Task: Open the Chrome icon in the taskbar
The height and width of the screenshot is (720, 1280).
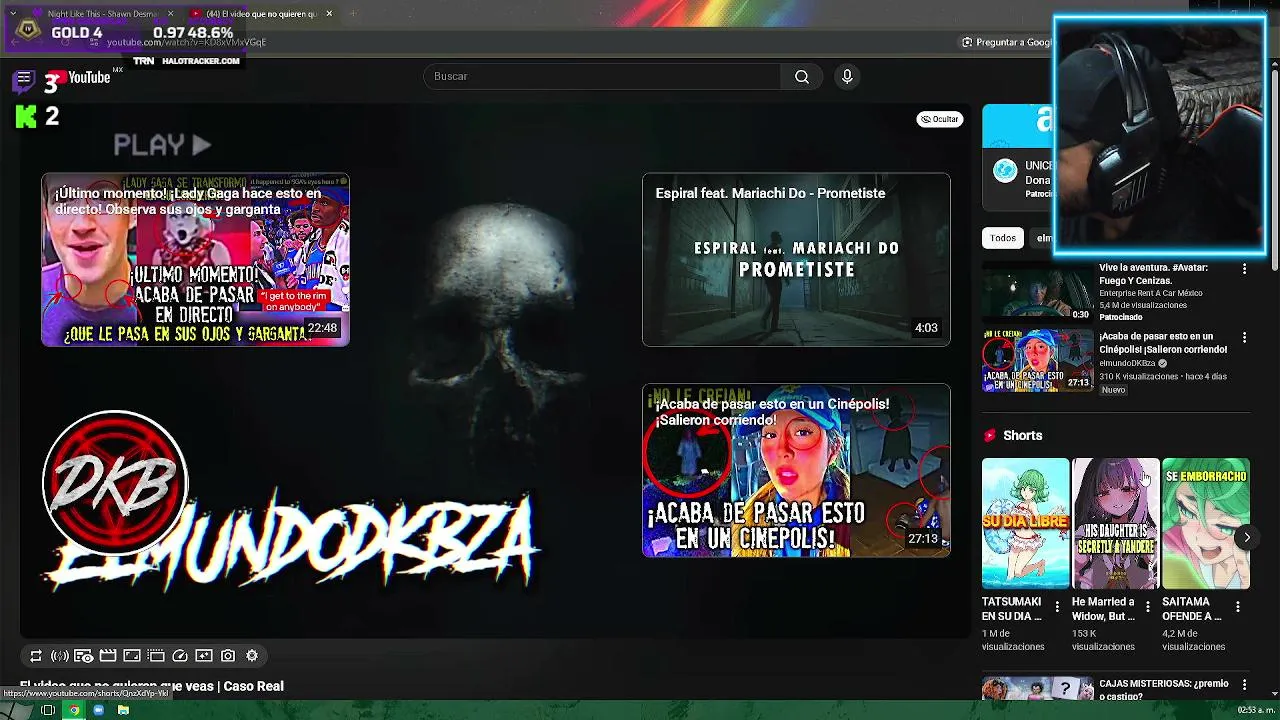Action: coord(73,710)
